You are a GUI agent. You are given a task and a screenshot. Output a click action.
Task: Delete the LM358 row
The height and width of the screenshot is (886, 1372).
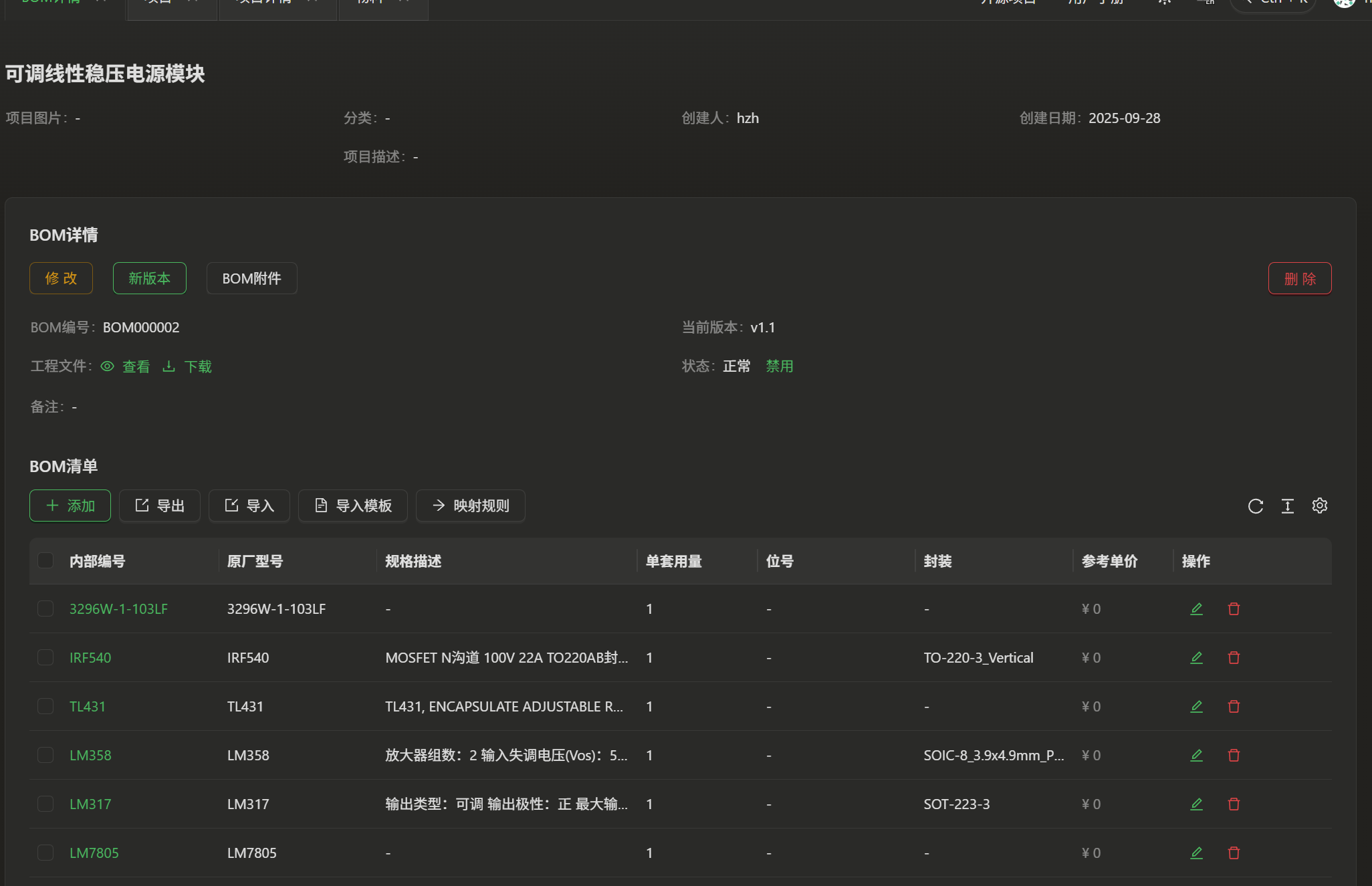(1234, 756)
